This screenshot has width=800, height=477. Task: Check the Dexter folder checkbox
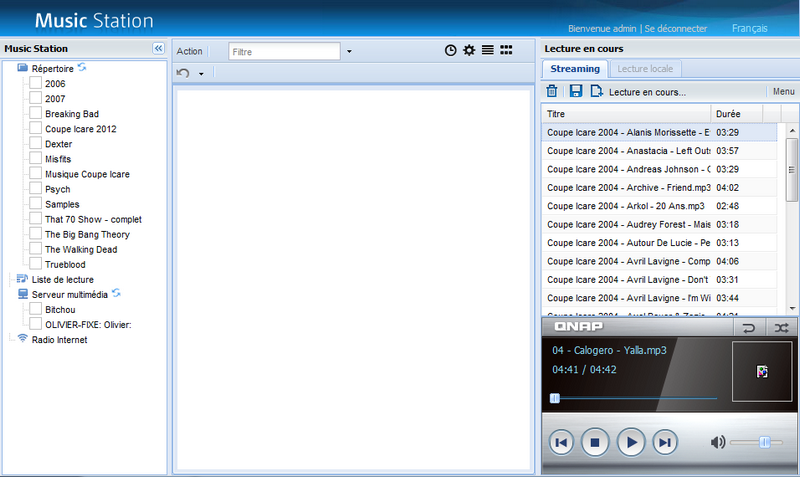(35, 143)
